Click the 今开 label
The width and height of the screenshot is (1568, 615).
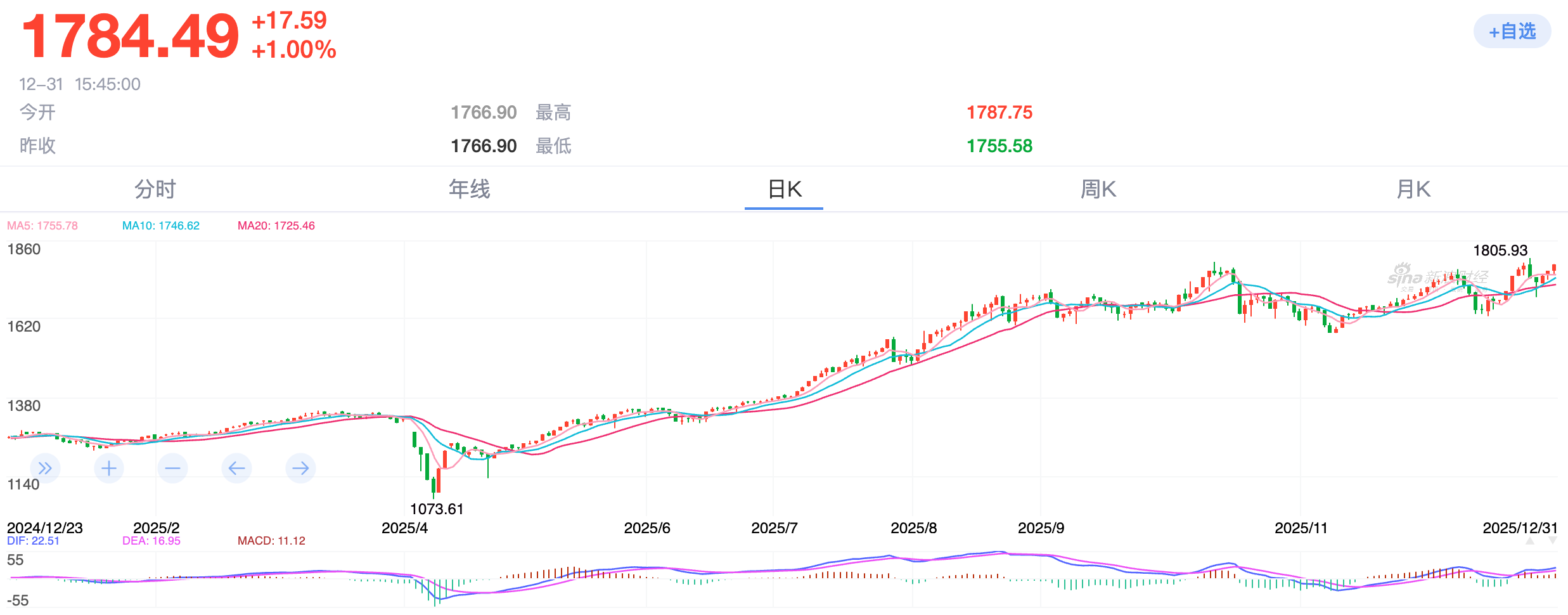[37, 113]
